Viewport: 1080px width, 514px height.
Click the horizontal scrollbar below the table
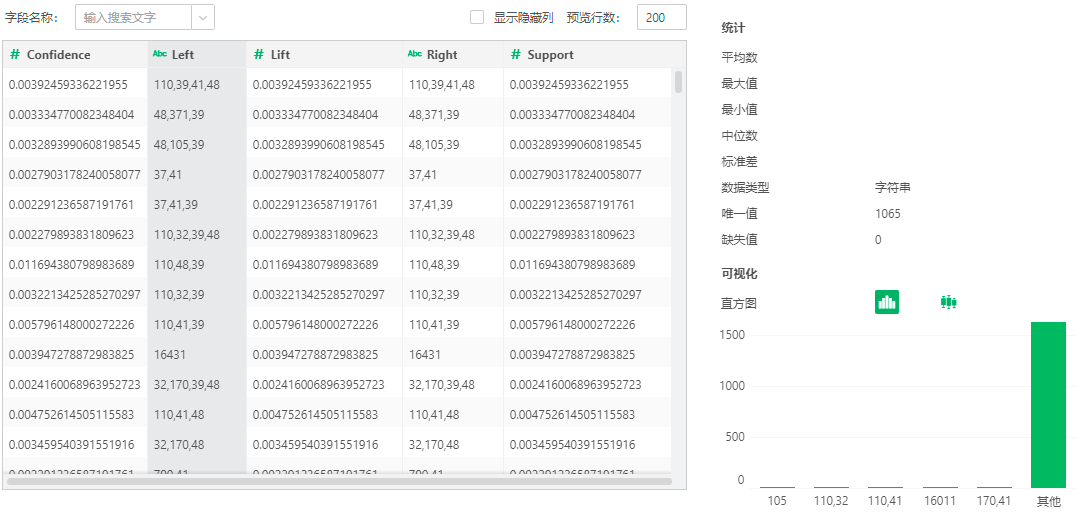point(338,481)
